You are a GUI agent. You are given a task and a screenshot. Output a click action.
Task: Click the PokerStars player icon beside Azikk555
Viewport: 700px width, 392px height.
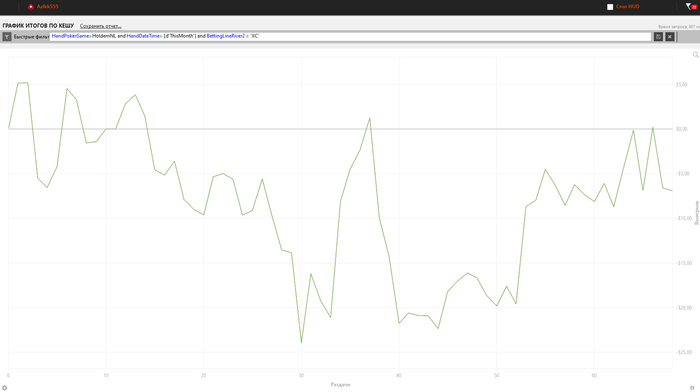coord(31,7)
